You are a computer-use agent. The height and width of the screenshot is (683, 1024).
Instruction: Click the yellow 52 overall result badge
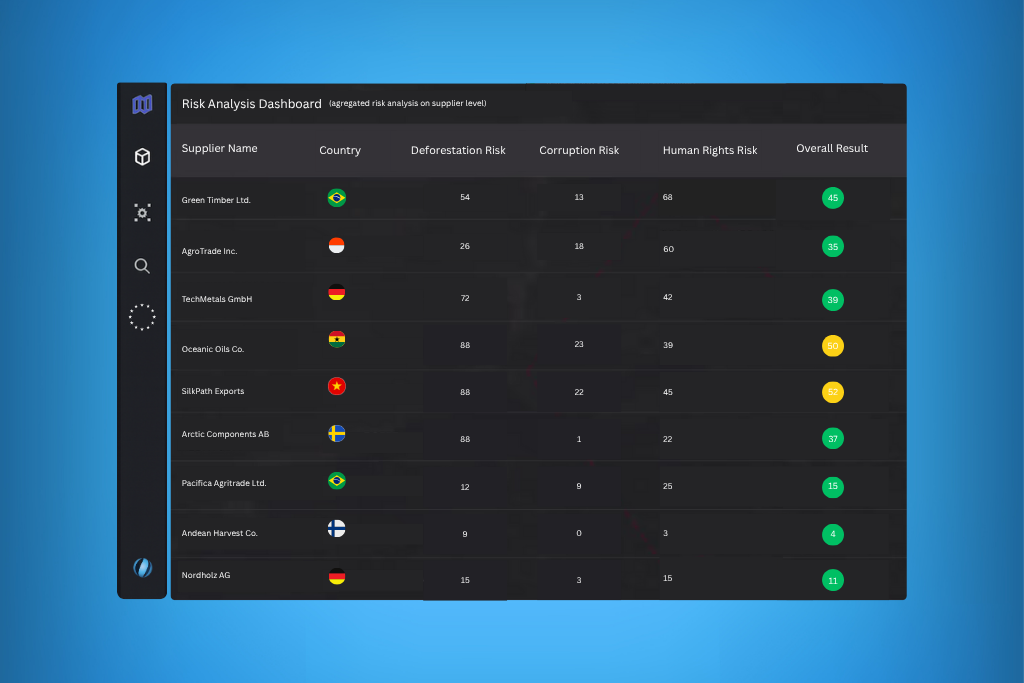click(x=833, y=393)
